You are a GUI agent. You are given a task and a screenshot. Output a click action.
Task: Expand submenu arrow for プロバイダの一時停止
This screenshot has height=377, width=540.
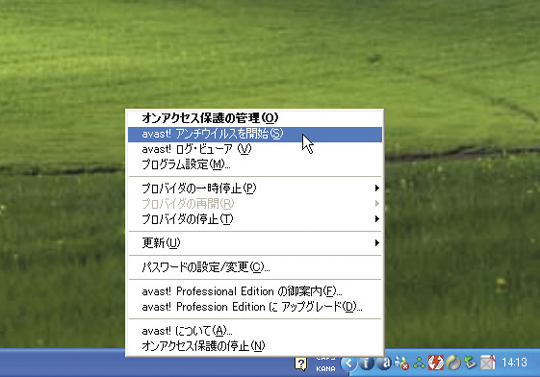[x=377, y=188]
